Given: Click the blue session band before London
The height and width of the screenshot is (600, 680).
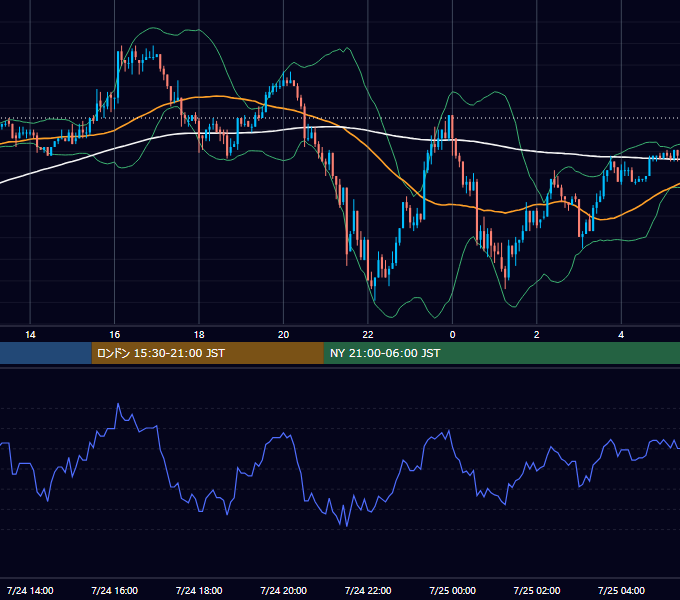Looking at the screenshot, I should point(46,353).
